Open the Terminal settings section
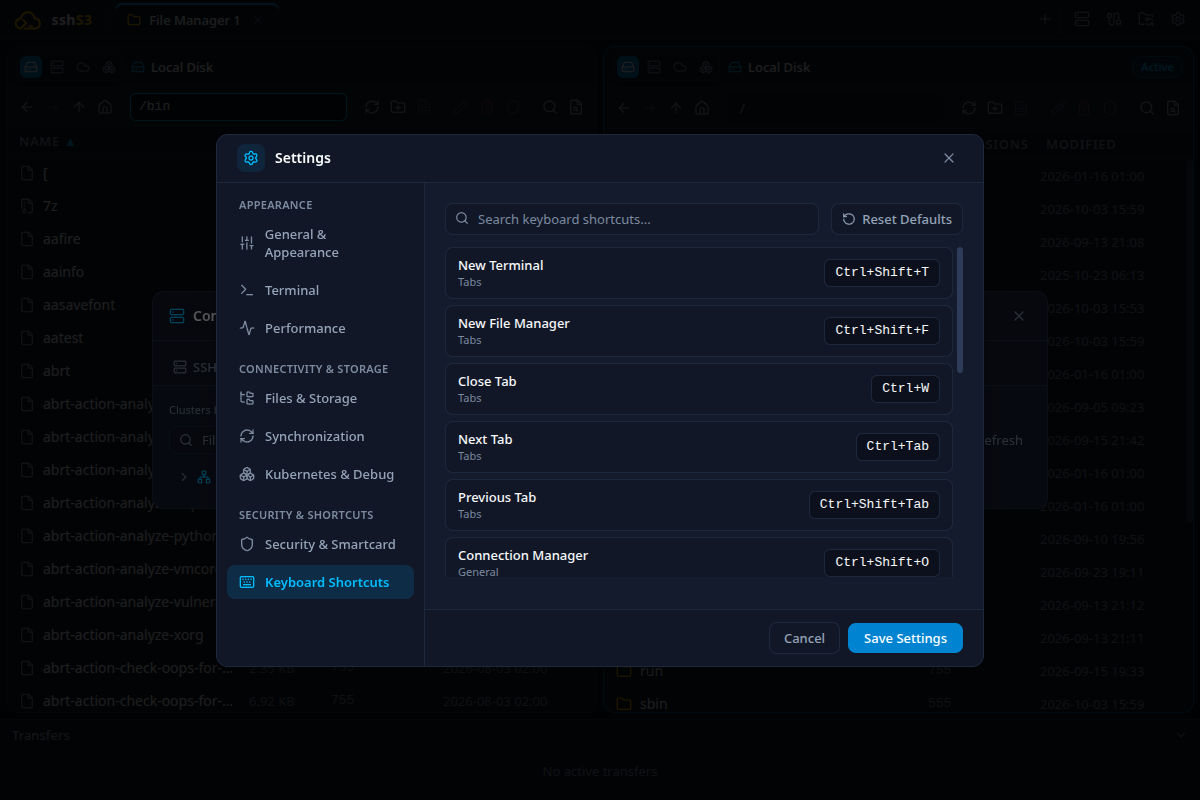The height and width of the screenshot is (800, 1200). pyautogui.click(x=320, y=290)
